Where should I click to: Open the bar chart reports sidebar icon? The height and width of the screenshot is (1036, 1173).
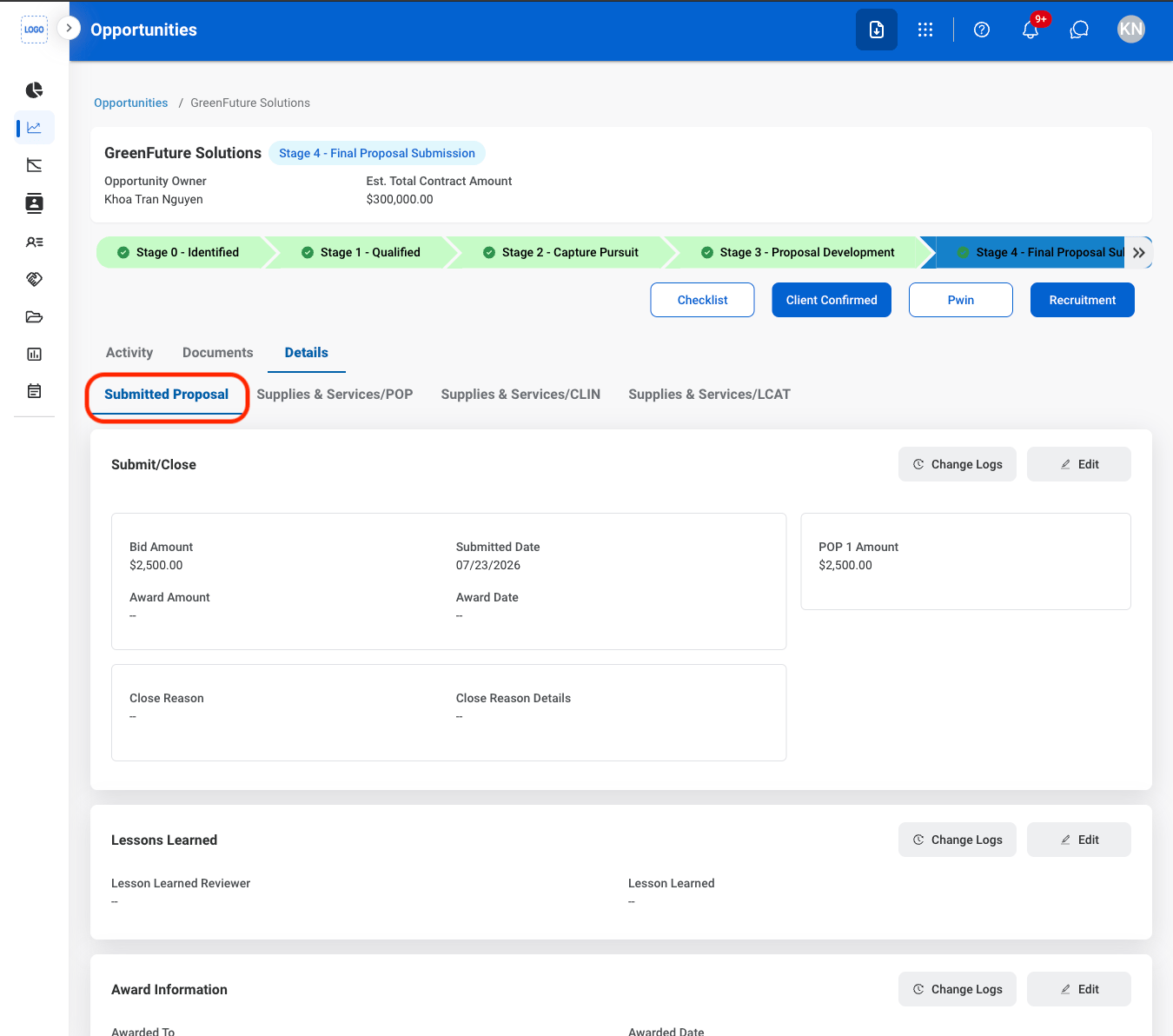point(34,354)
